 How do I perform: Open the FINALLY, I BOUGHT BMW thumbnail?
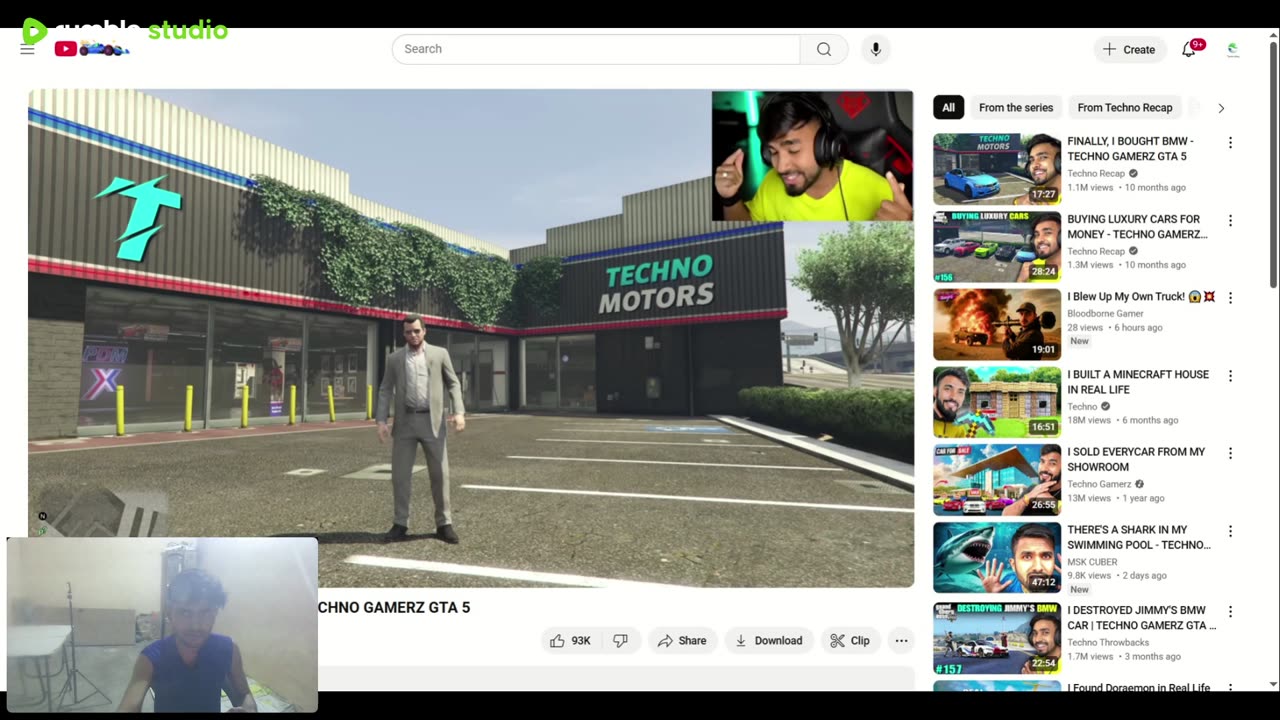pyautogui.click(x=997, y=169)
